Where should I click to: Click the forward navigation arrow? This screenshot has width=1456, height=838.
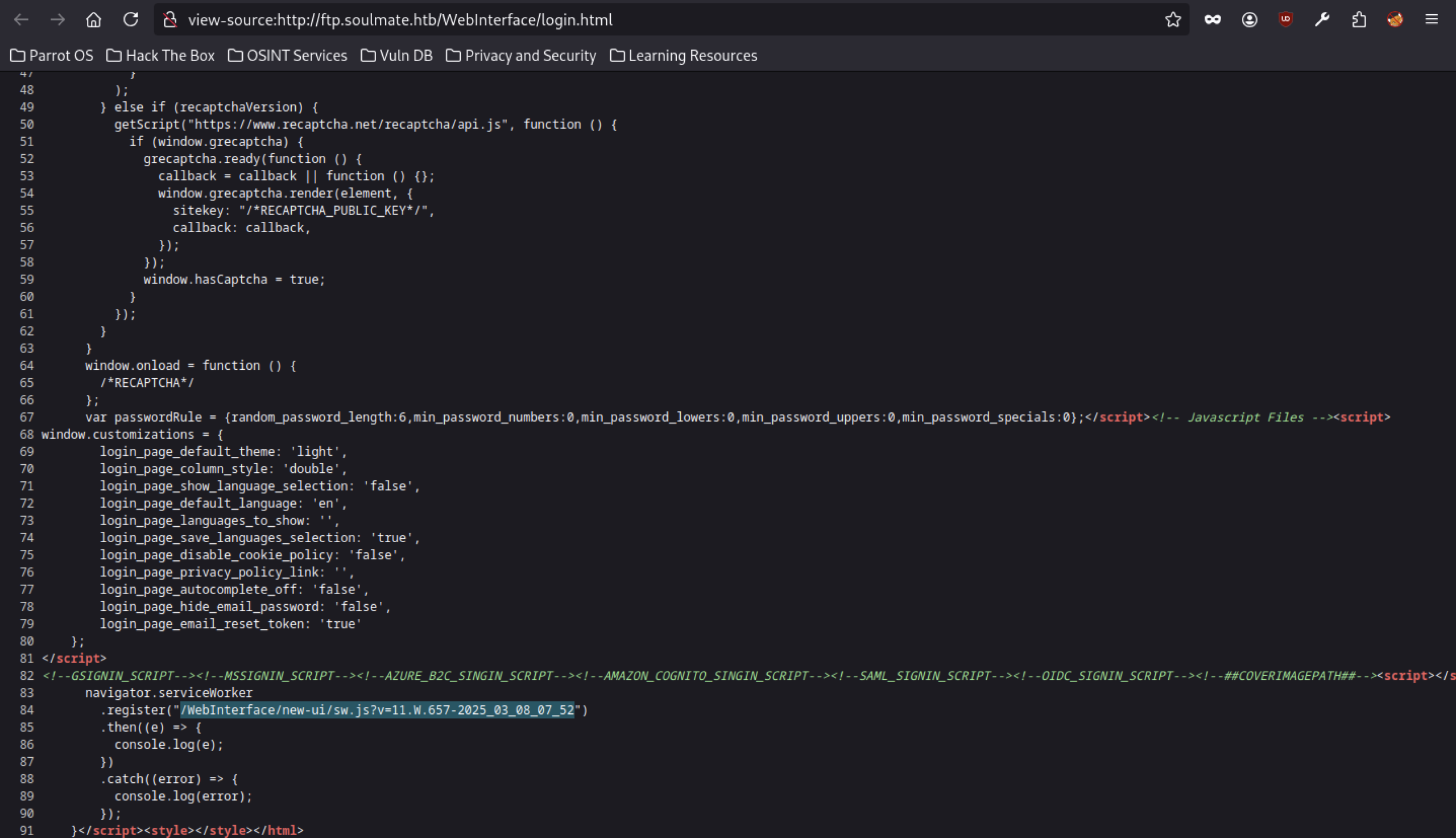tap(57, 19)
